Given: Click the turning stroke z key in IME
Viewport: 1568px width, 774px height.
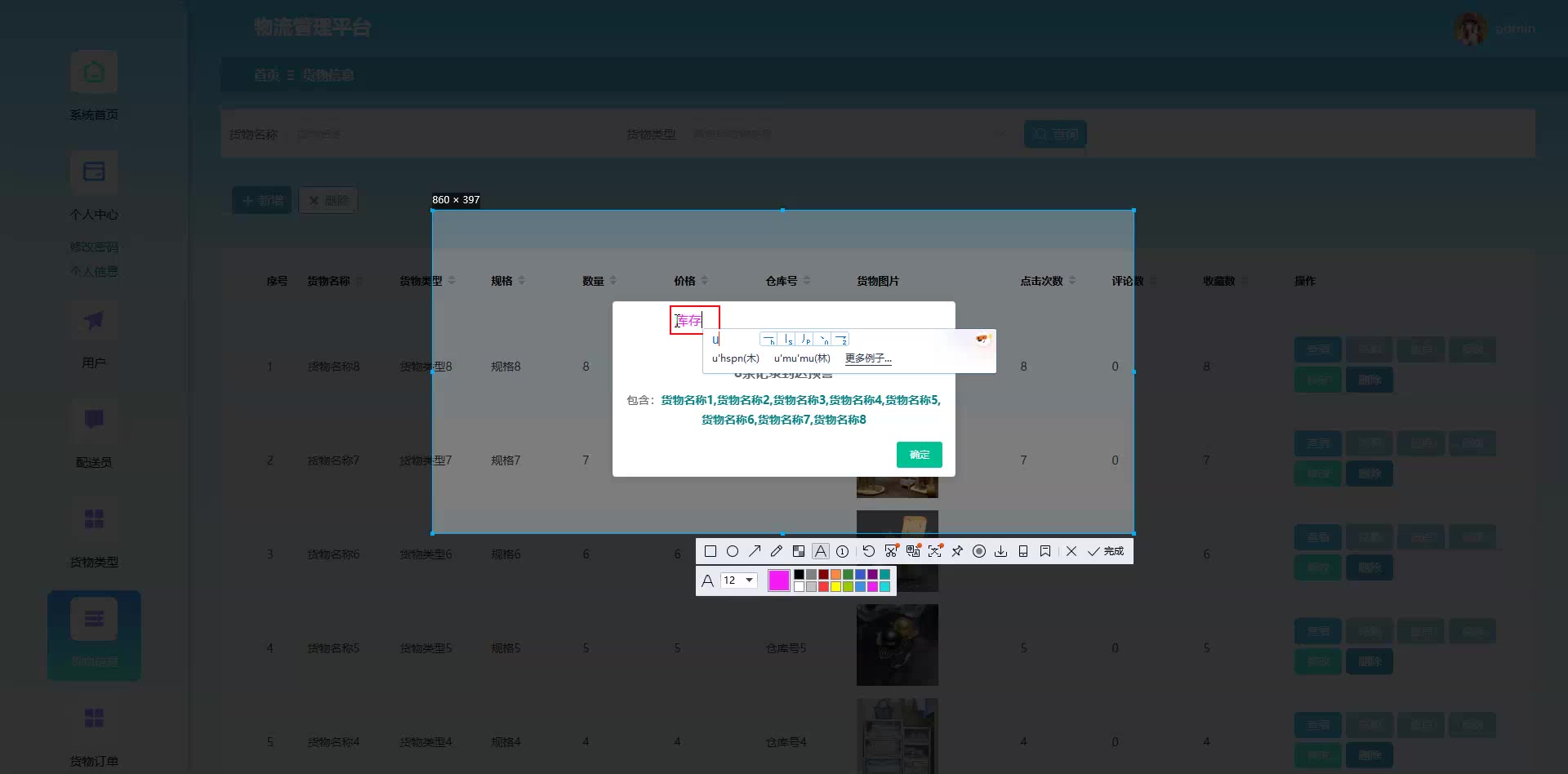Looking at the screenshot, I should coord(840,339).
